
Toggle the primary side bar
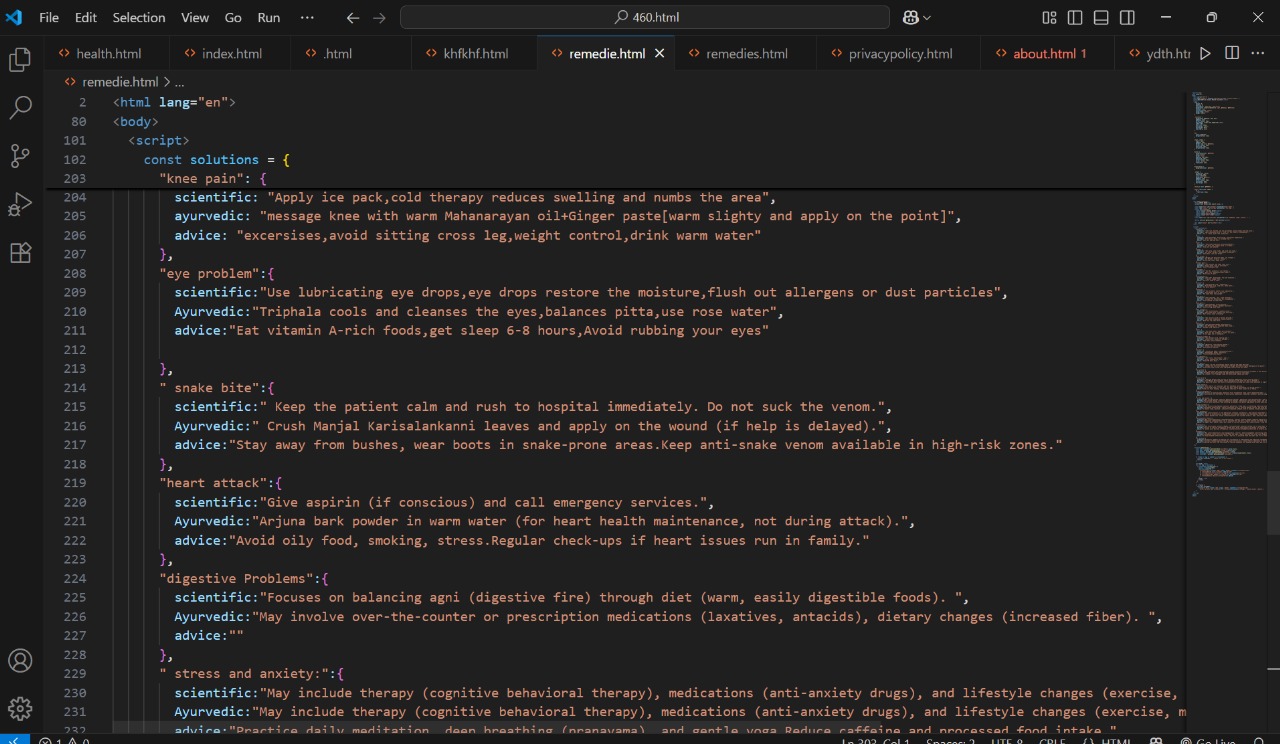pos(1075,17)
